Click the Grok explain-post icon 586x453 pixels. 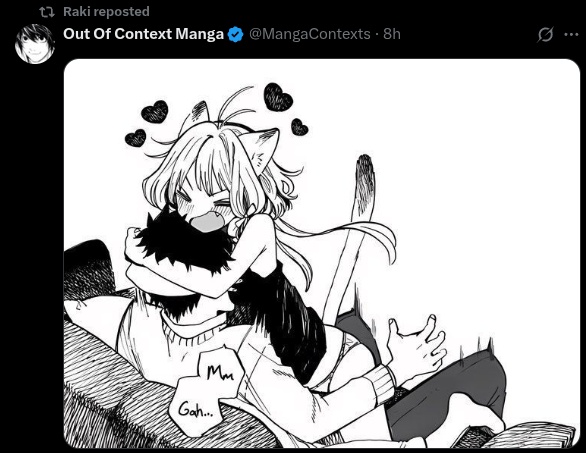545,35
